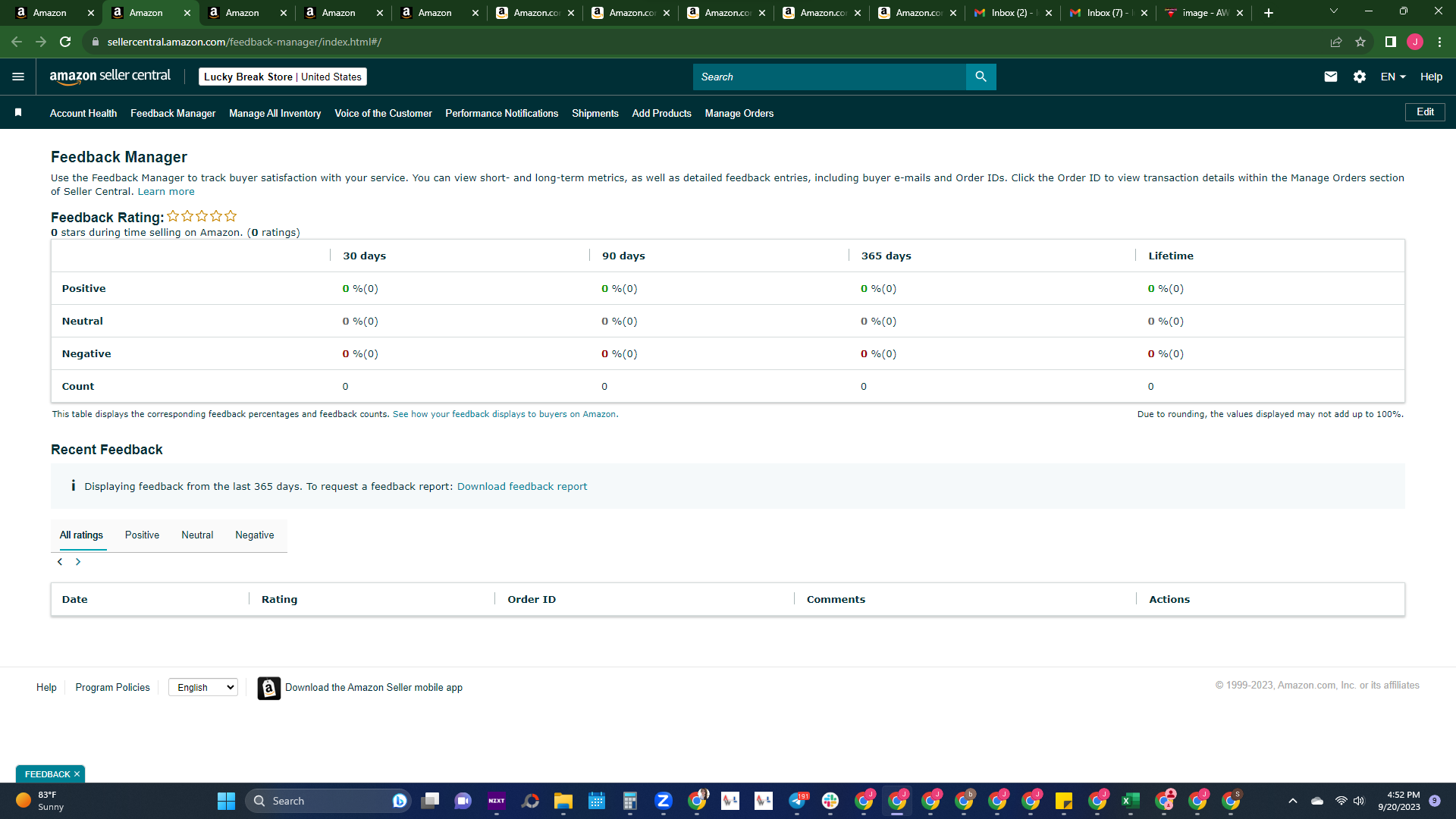Viewport: 1456px width, 819px height.
Task: Switch to the Inbox (7) browser tab
Action: coord(1108,13)
